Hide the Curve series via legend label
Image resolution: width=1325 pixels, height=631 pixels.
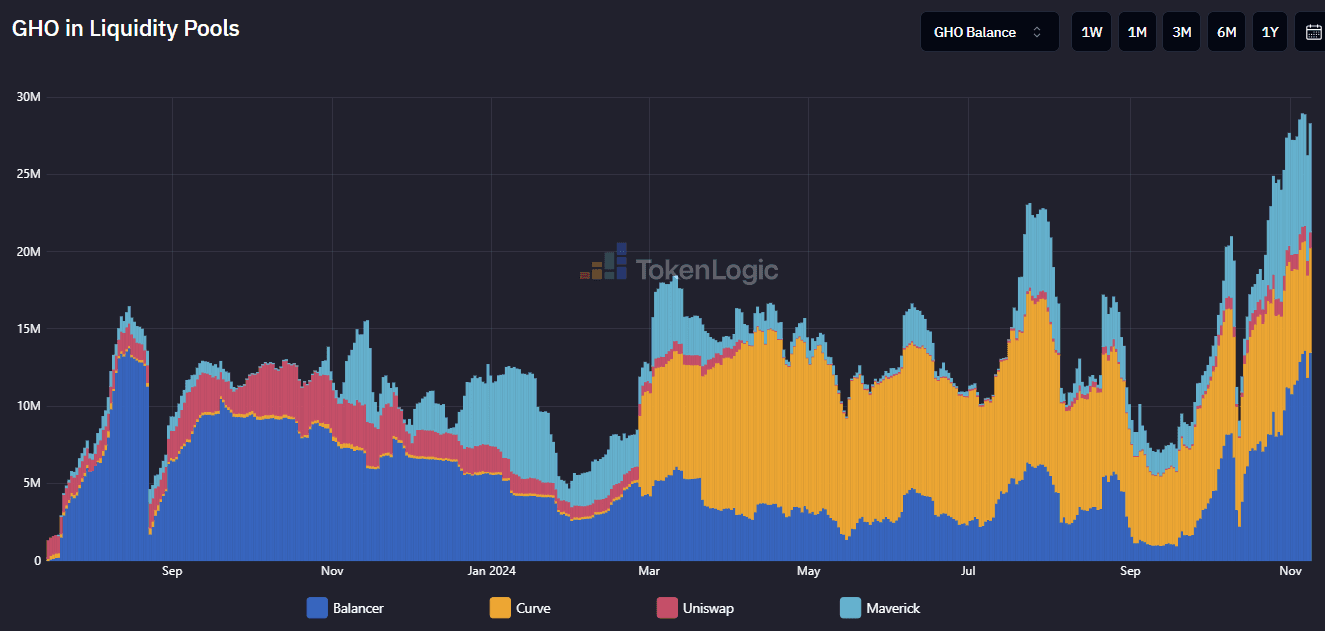pos(533,608)
